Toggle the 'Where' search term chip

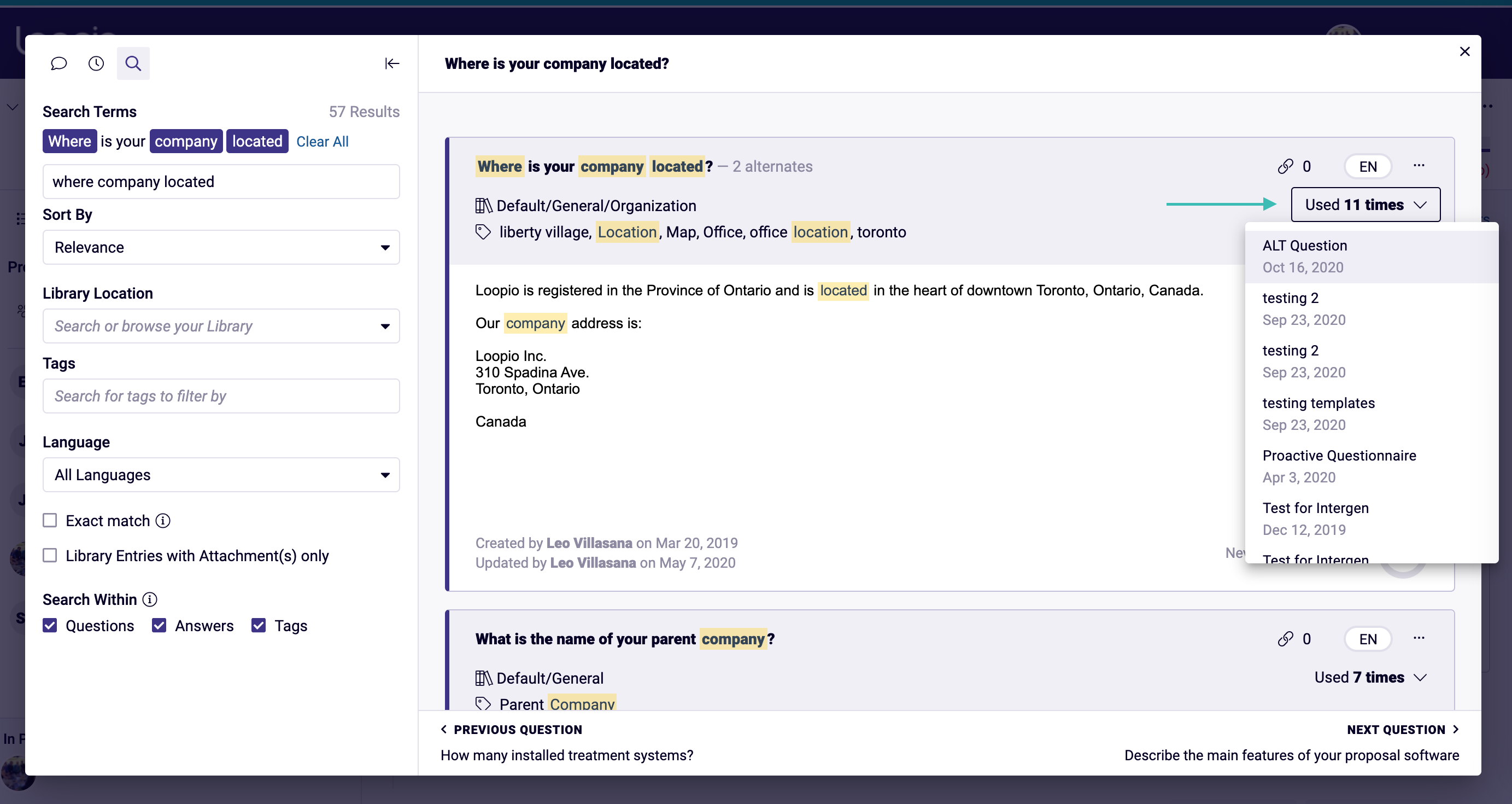point(70,142)
